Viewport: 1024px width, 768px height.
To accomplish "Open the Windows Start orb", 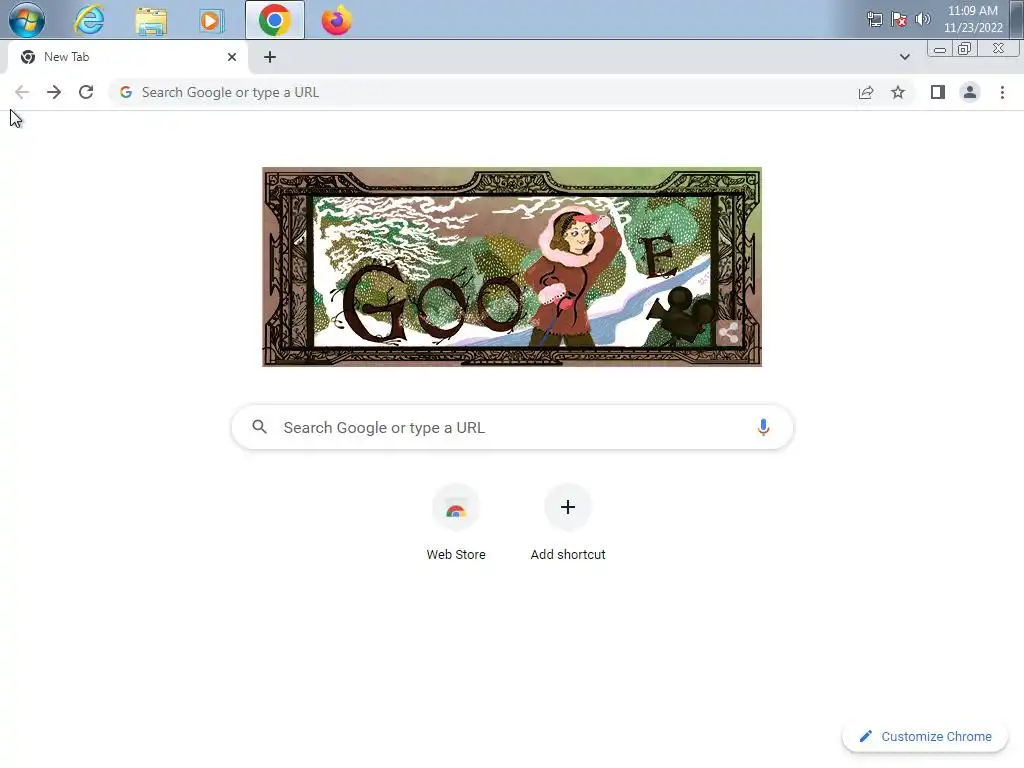I will [x=27, y=20].
